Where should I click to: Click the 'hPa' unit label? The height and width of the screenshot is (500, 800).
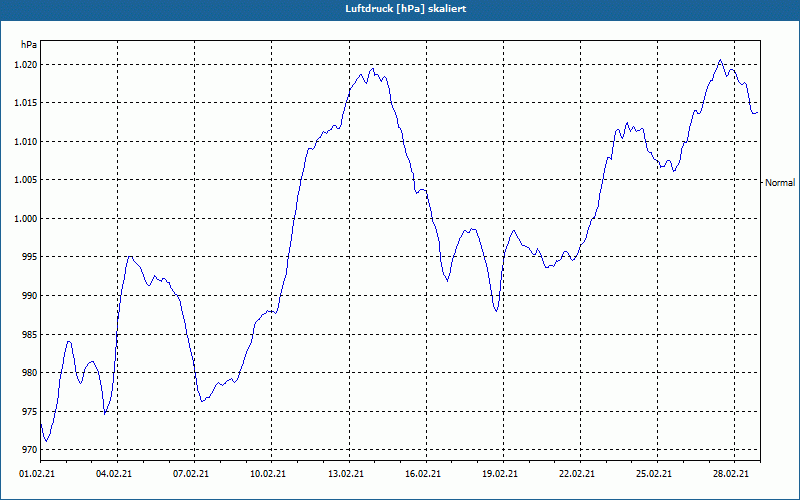pyautogui.click(x=29, y=45)
